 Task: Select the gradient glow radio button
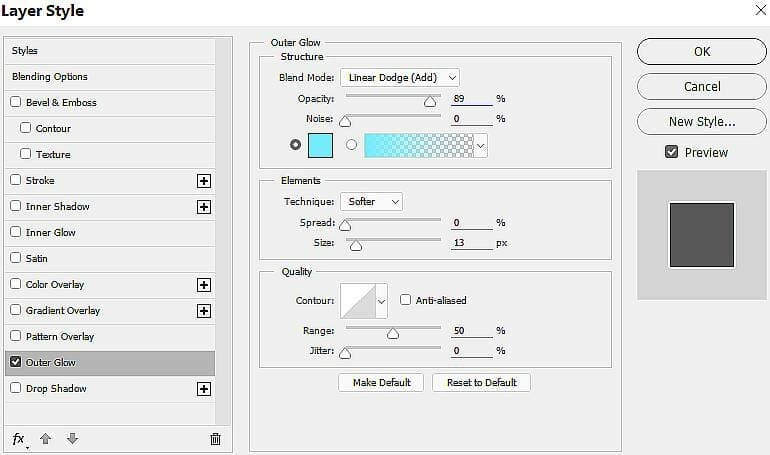(x=351, y=145)
